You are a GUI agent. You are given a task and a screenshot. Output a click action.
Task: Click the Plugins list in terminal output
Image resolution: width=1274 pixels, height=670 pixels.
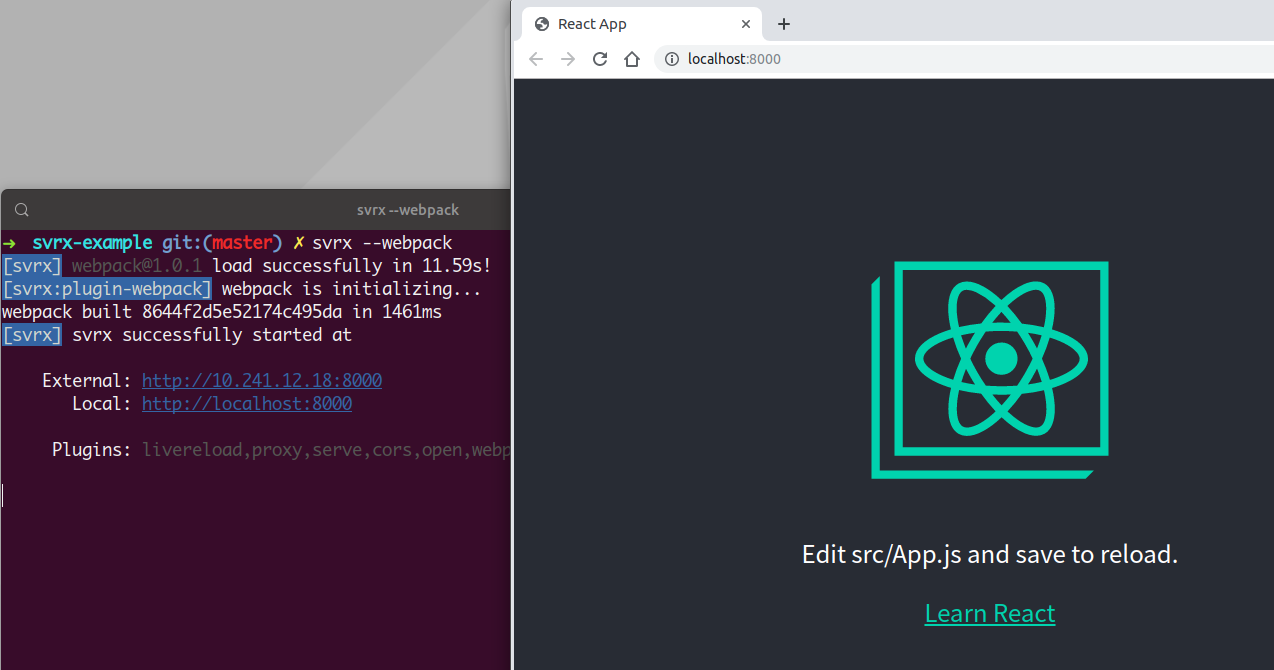point(325,450)
